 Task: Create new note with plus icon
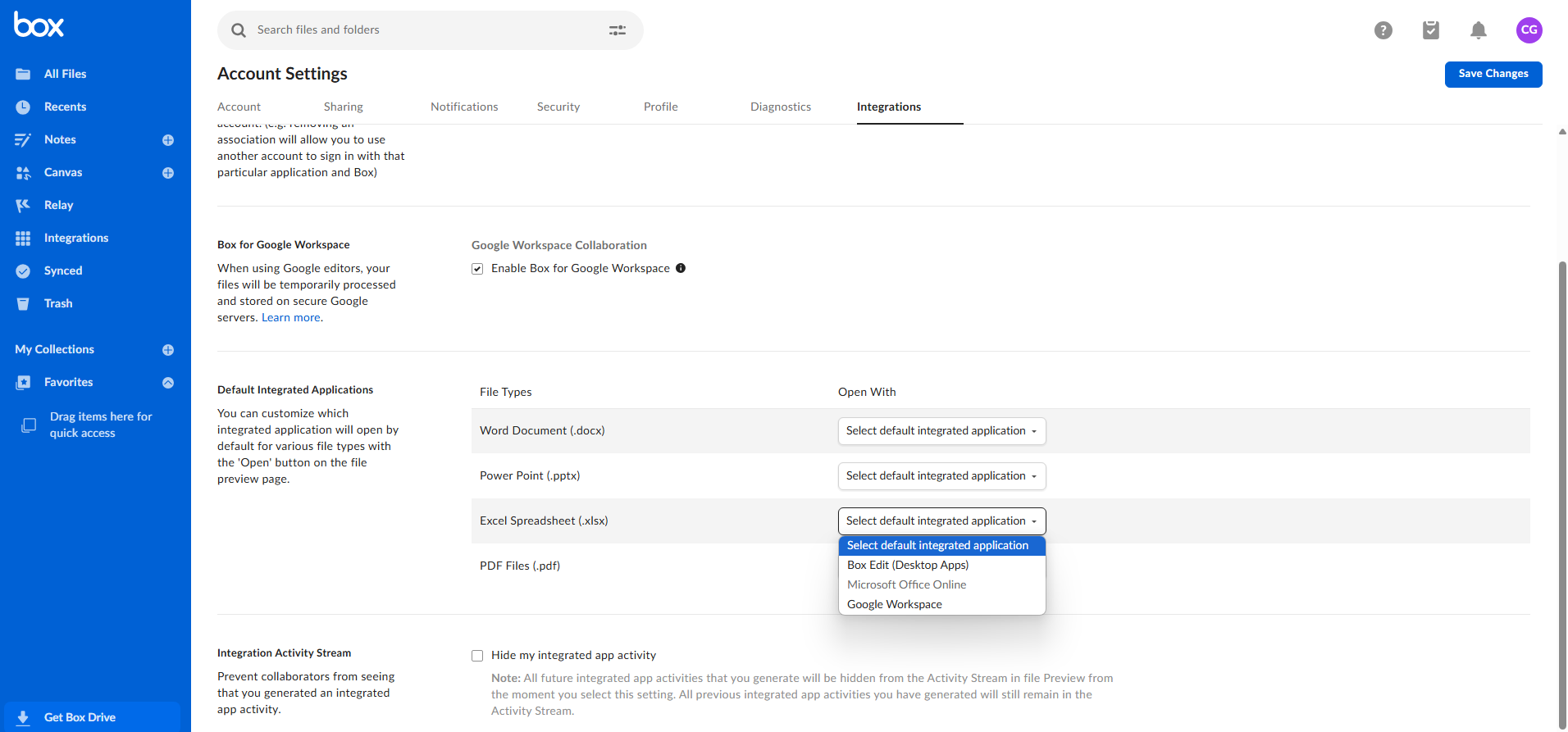168,140
